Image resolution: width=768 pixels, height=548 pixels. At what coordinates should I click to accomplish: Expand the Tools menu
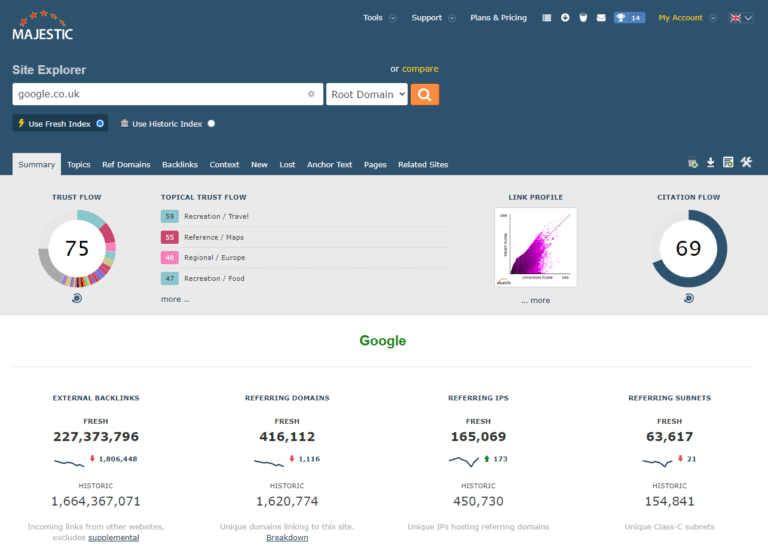tap(379, 18)
